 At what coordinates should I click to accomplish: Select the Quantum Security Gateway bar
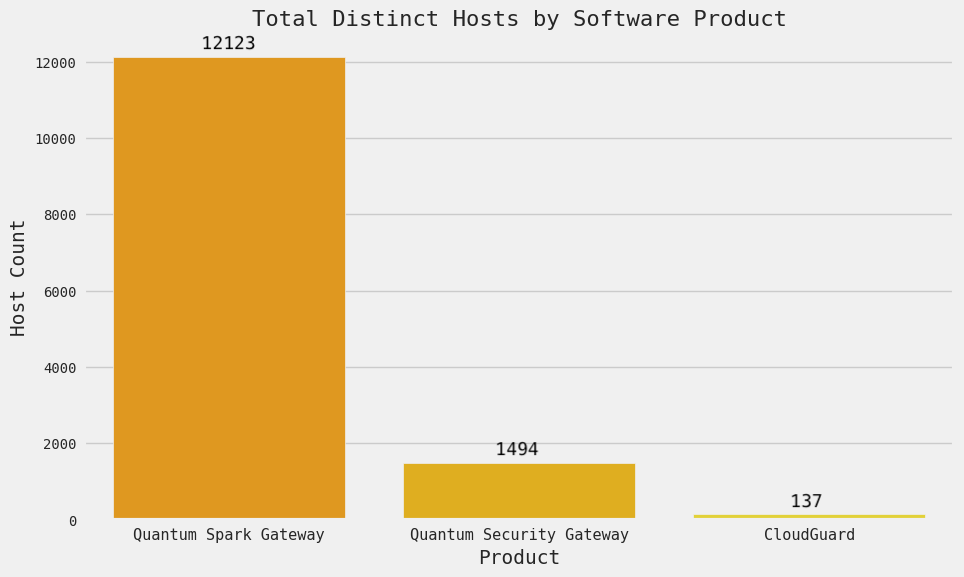click(519, 491)
